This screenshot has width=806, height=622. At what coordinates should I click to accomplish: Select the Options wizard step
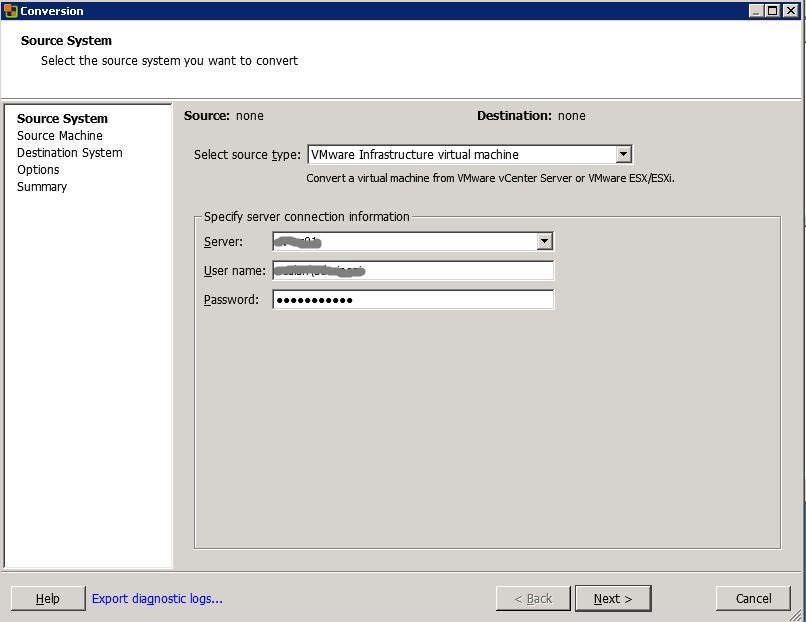pyautogui.click(x=38, y=170)
